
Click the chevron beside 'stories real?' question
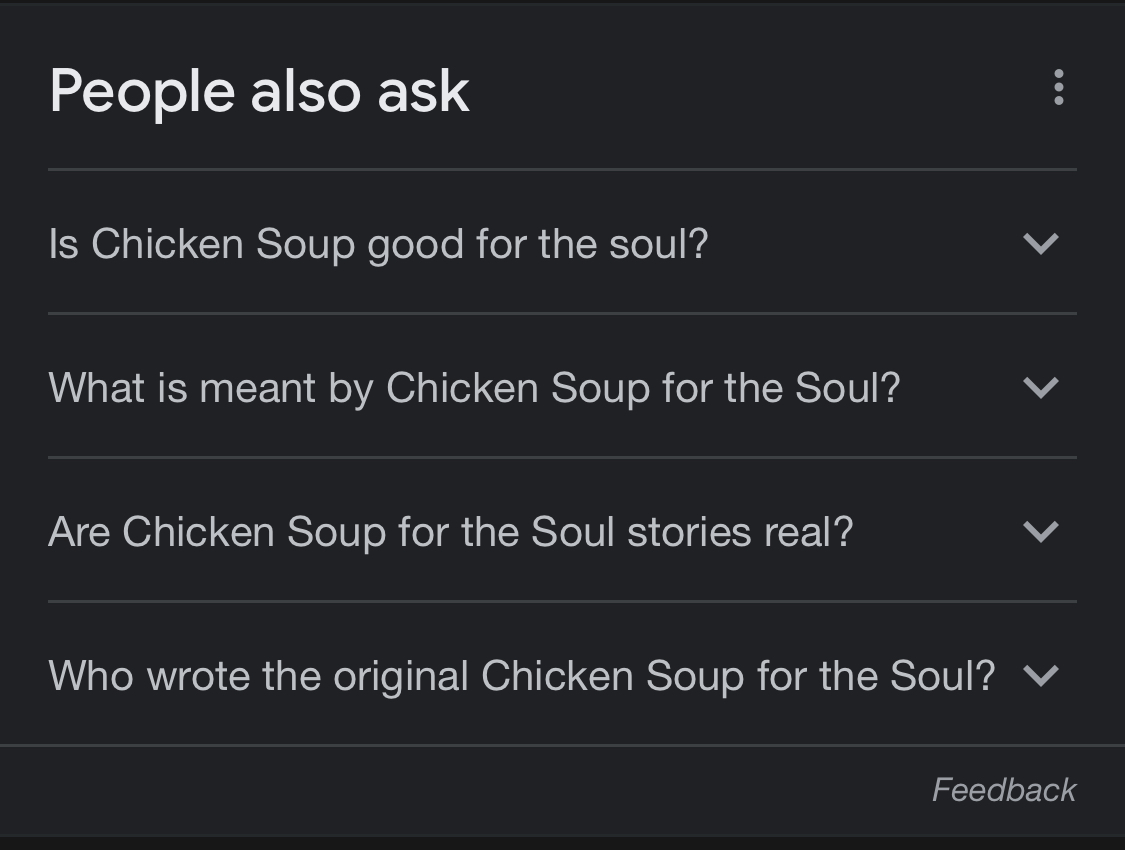pyautogui.click(x=1041, y=531)
